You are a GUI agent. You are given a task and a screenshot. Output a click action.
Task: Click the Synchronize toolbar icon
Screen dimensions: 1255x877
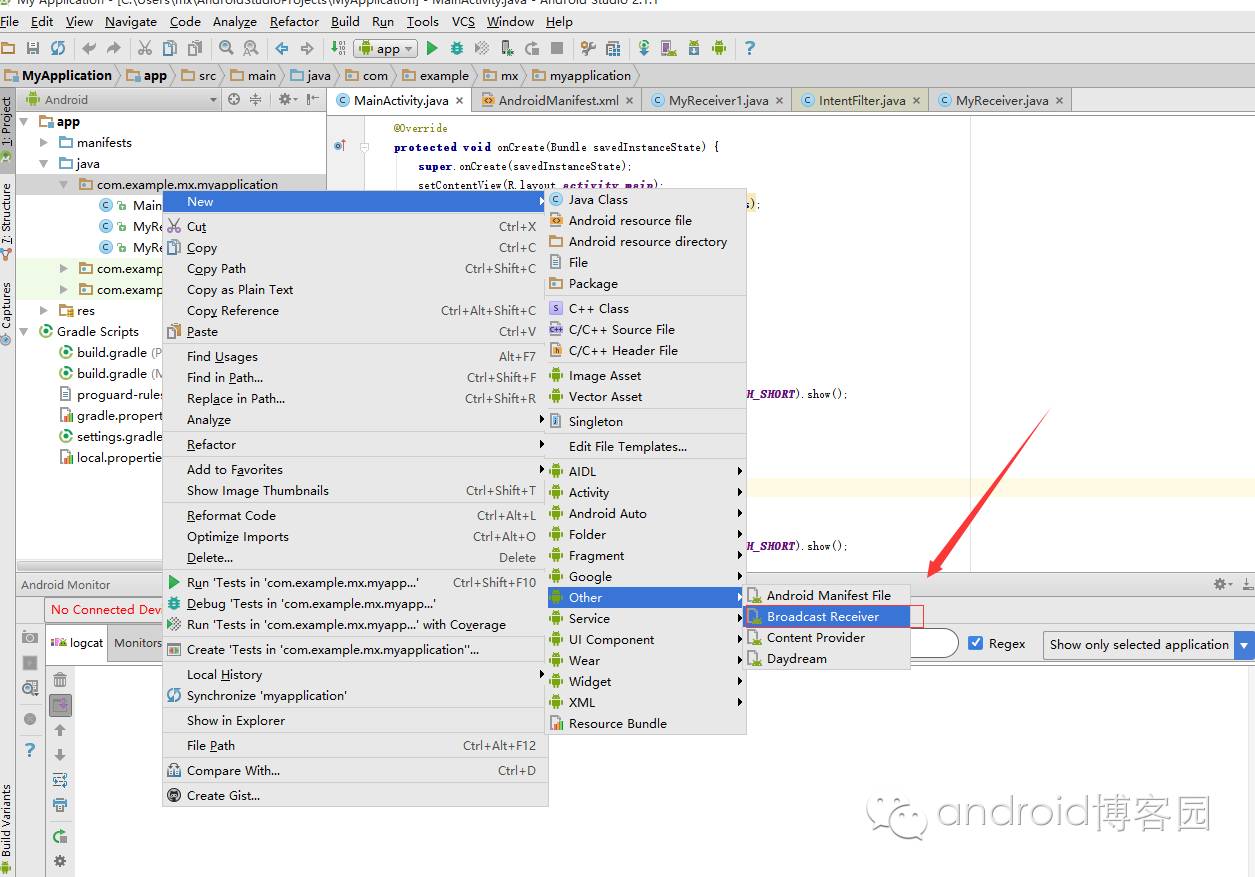[58, 48]
